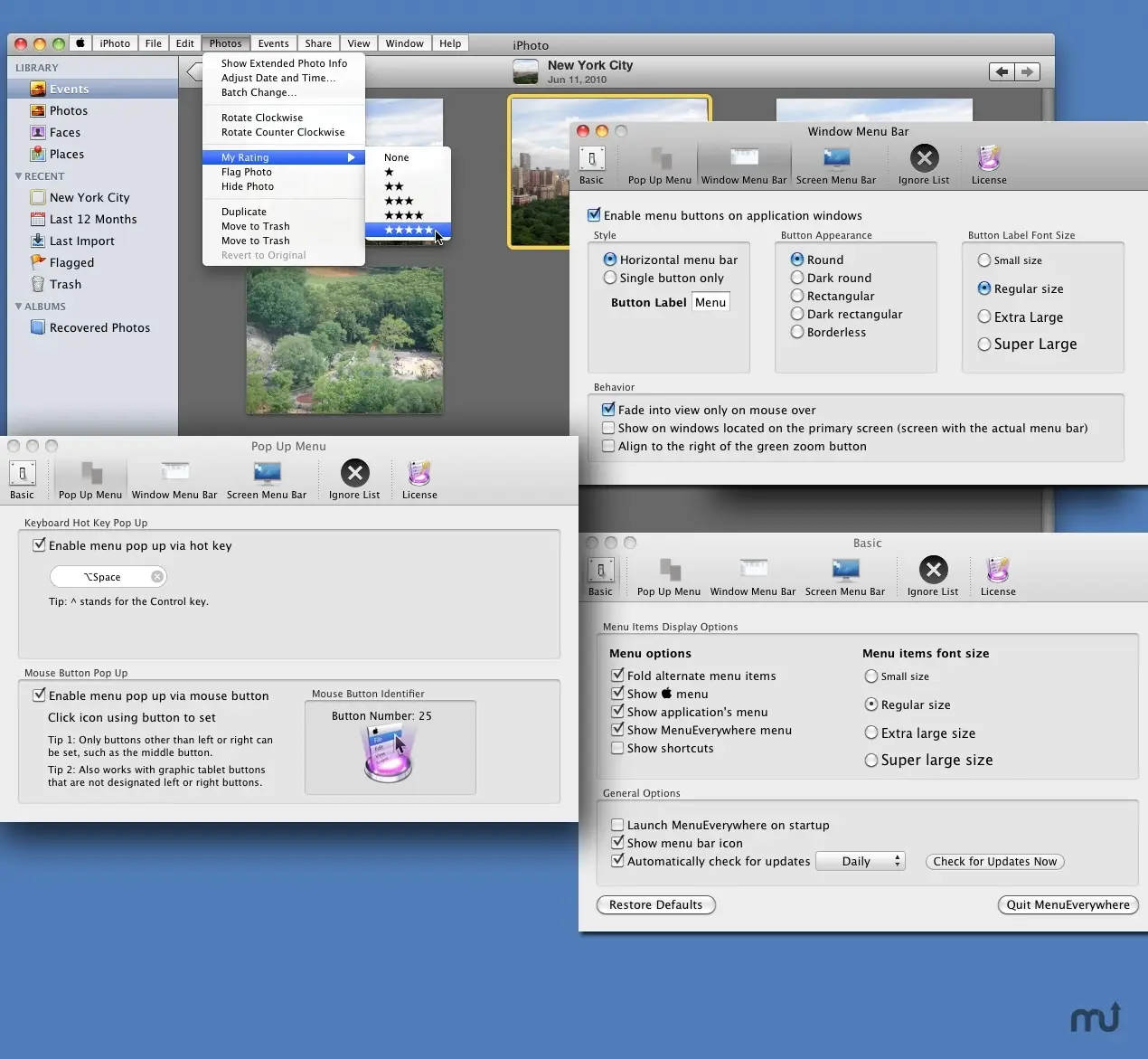Image resolution: width=1148 pixels, height=1059 pixels.
Task: Open Window menu in iPhoto menu bar
Action: (x=404, y=43)
